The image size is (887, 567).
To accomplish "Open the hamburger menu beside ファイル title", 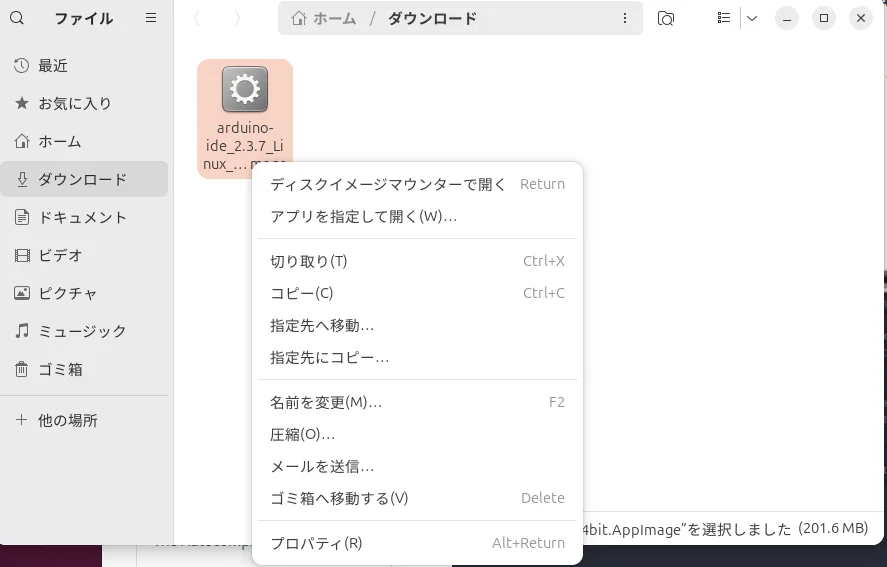I will coord(151,18).
